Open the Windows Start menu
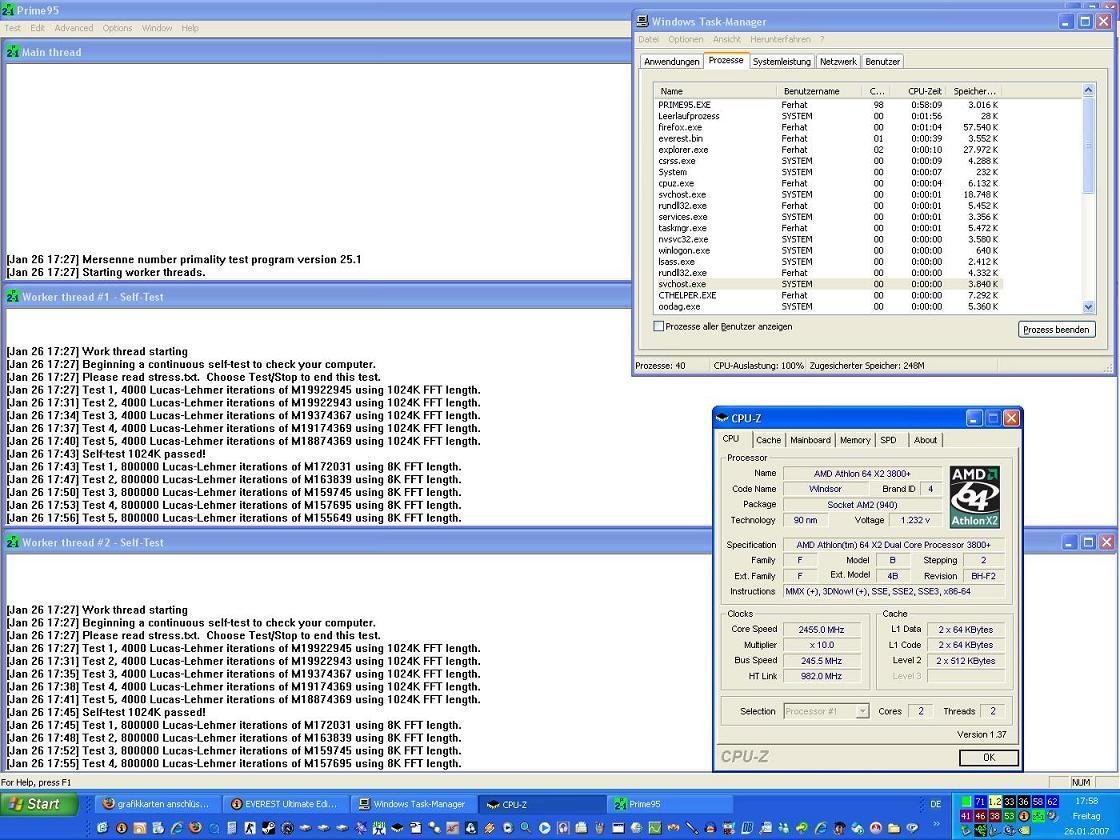This screenshot has width=1120, height=840. click(x=39, y=804)
